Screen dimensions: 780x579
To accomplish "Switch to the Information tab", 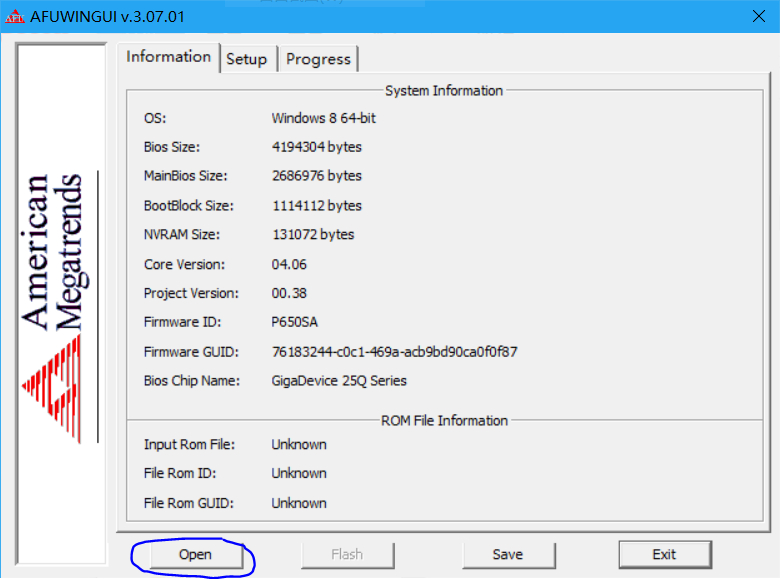I will click(x=168, y=57).
